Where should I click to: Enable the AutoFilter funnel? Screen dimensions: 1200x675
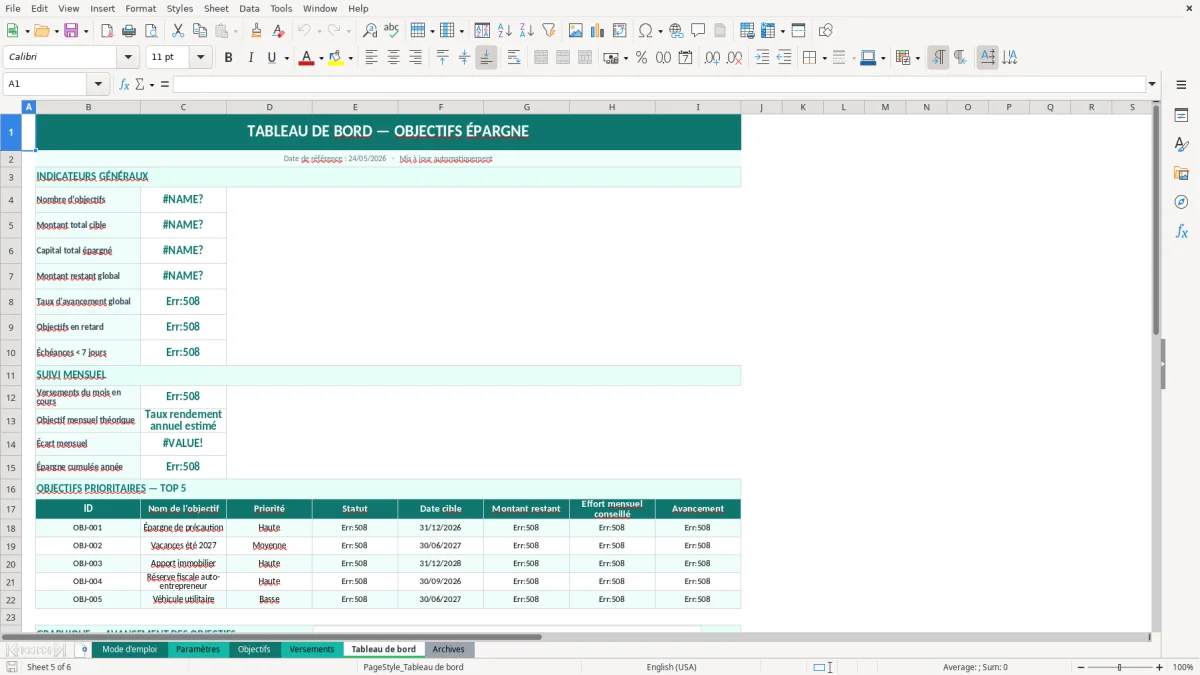[549, 31]
